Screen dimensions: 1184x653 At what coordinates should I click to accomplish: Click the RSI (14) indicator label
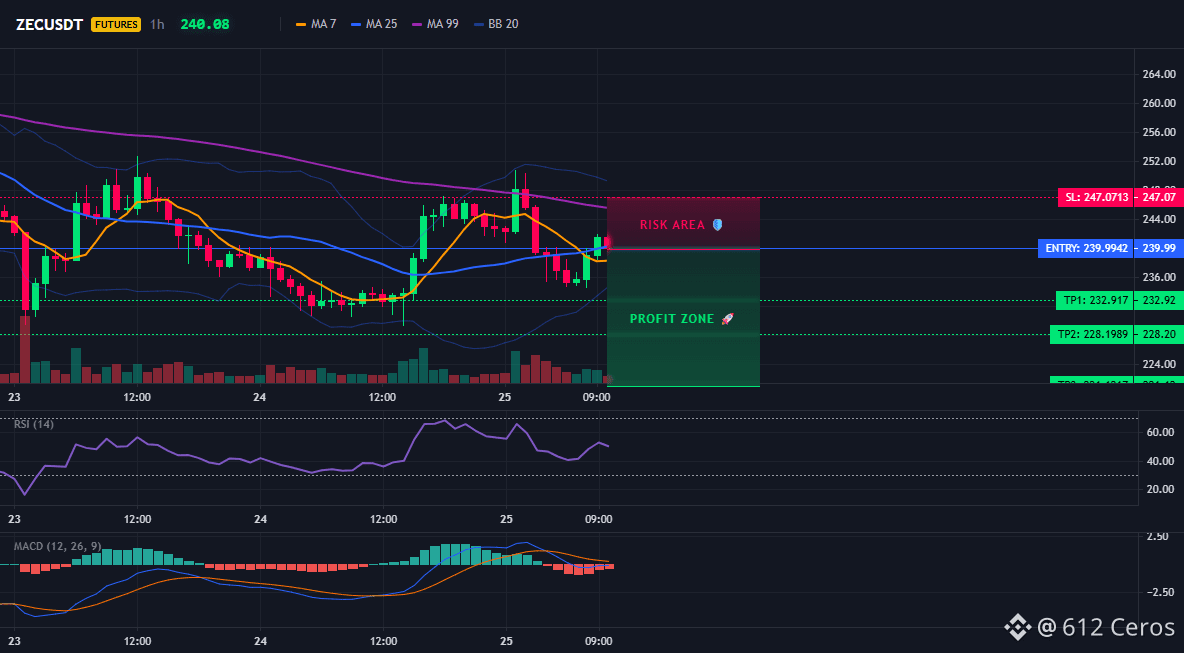point(34,424)
